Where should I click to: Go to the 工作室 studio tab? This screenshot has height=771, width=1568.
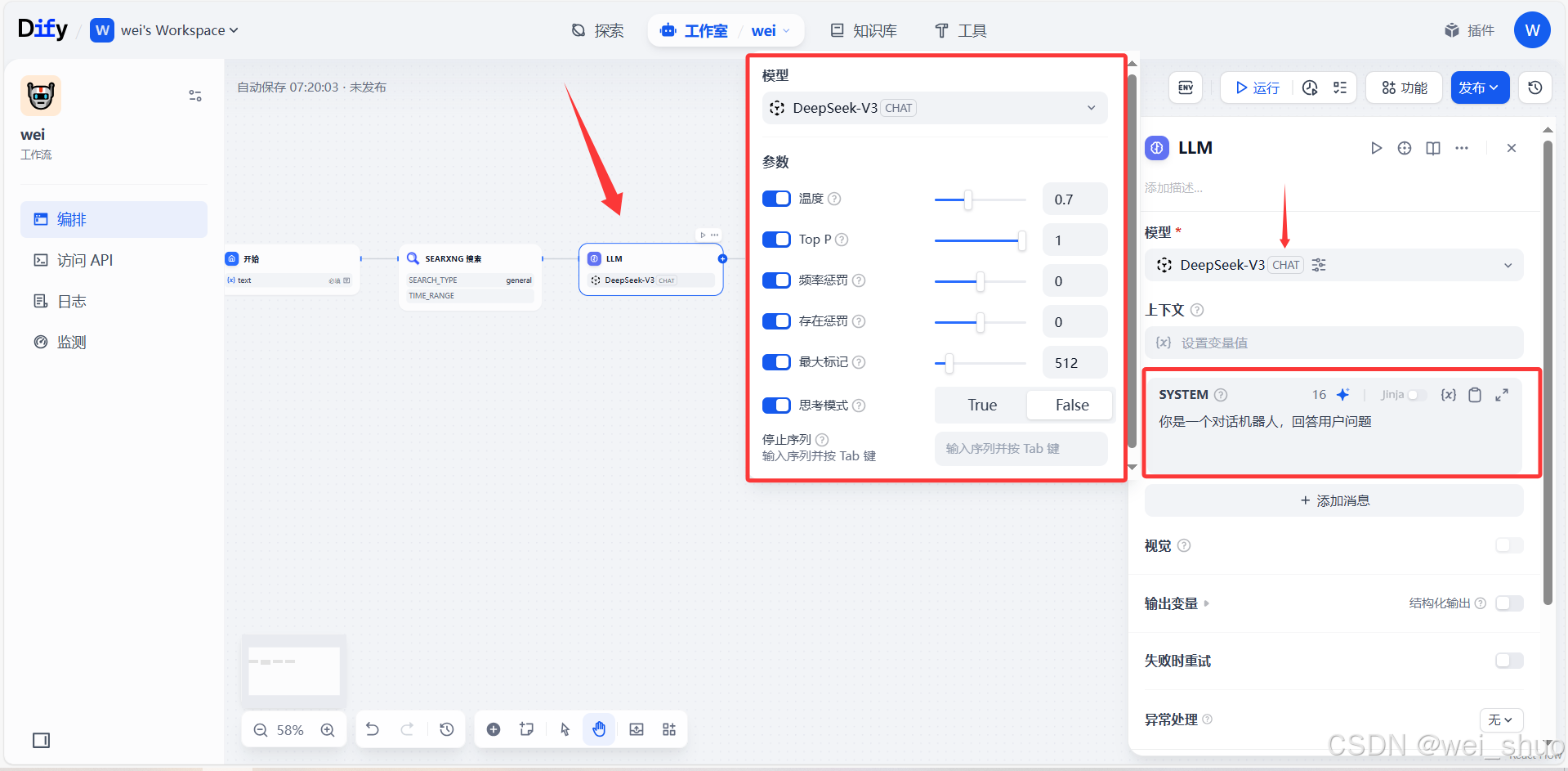pos(694,30)
